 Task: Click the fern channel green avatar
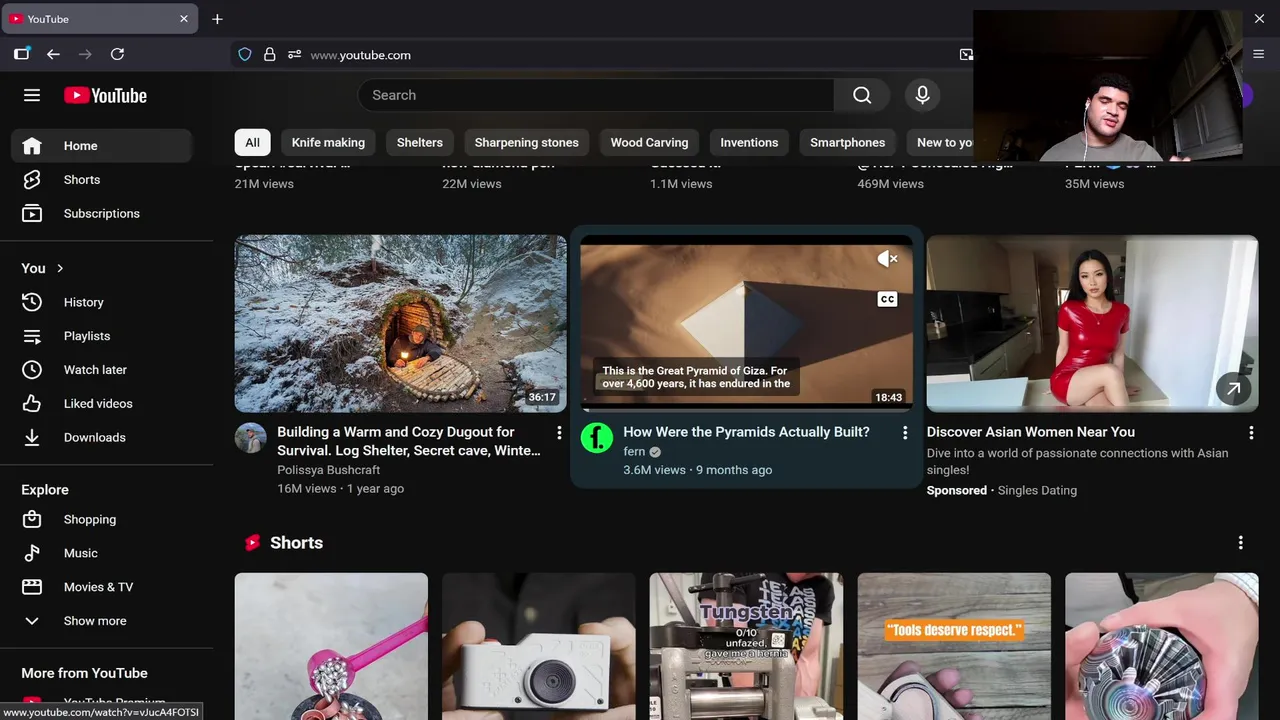(x=597, y=438)
